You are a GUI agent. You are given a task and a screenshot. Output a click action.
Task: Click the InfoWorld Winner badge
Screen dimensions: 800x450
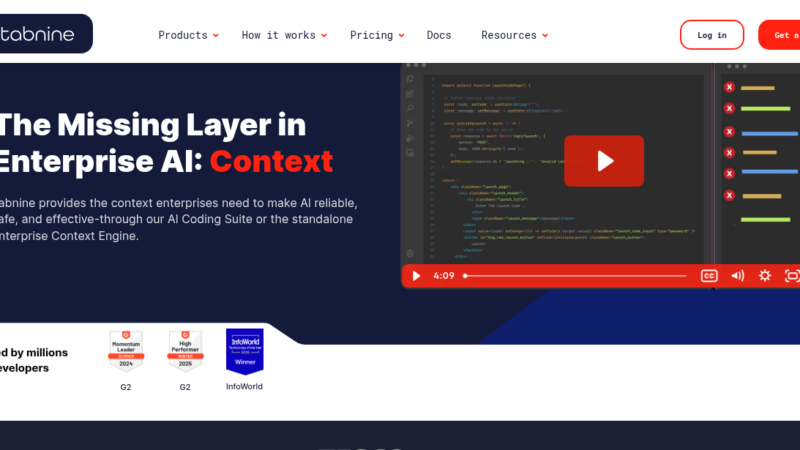click(245, 352)
